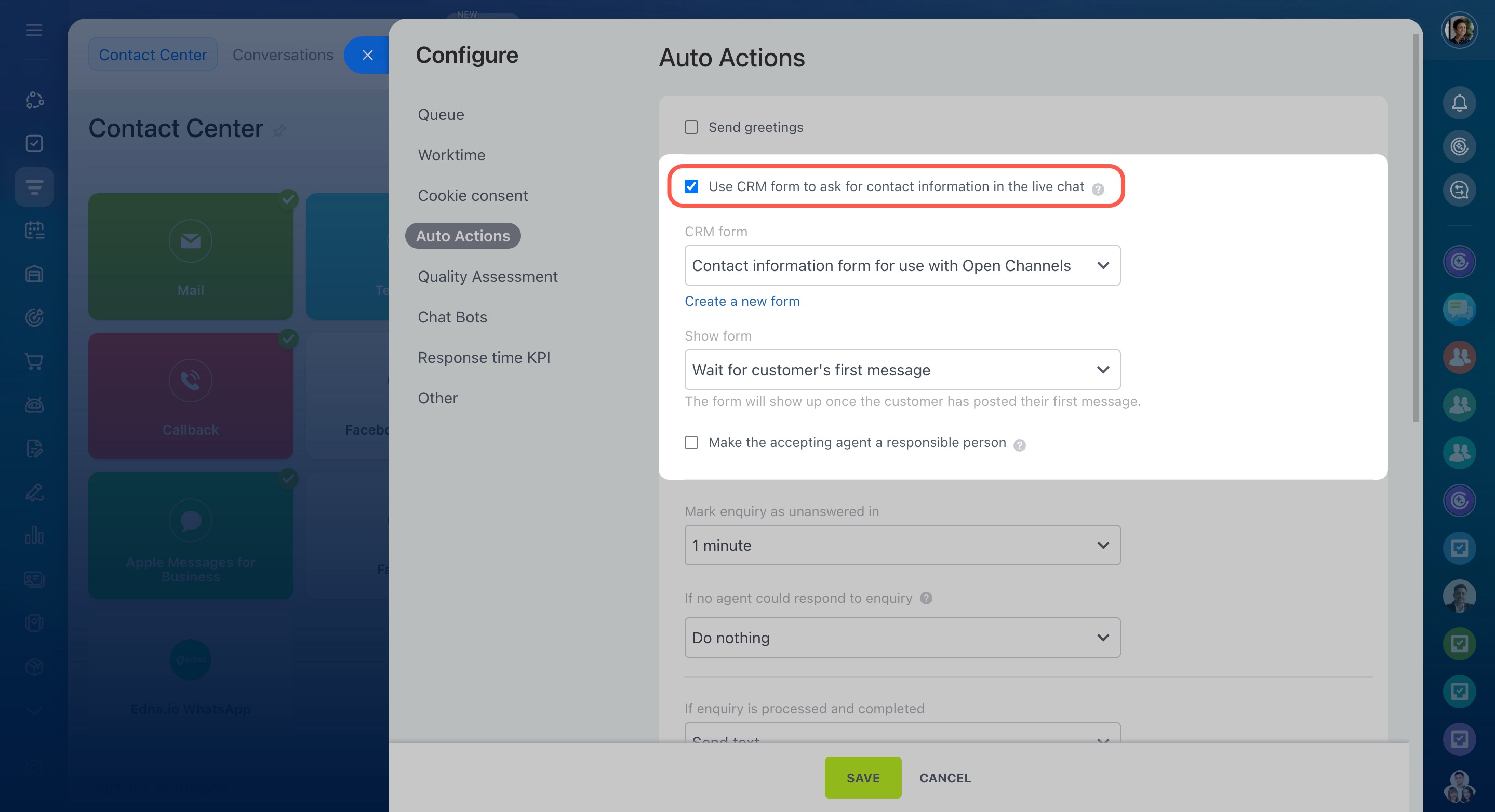Open the man portrait avatar in right panel

point(1459,596)
